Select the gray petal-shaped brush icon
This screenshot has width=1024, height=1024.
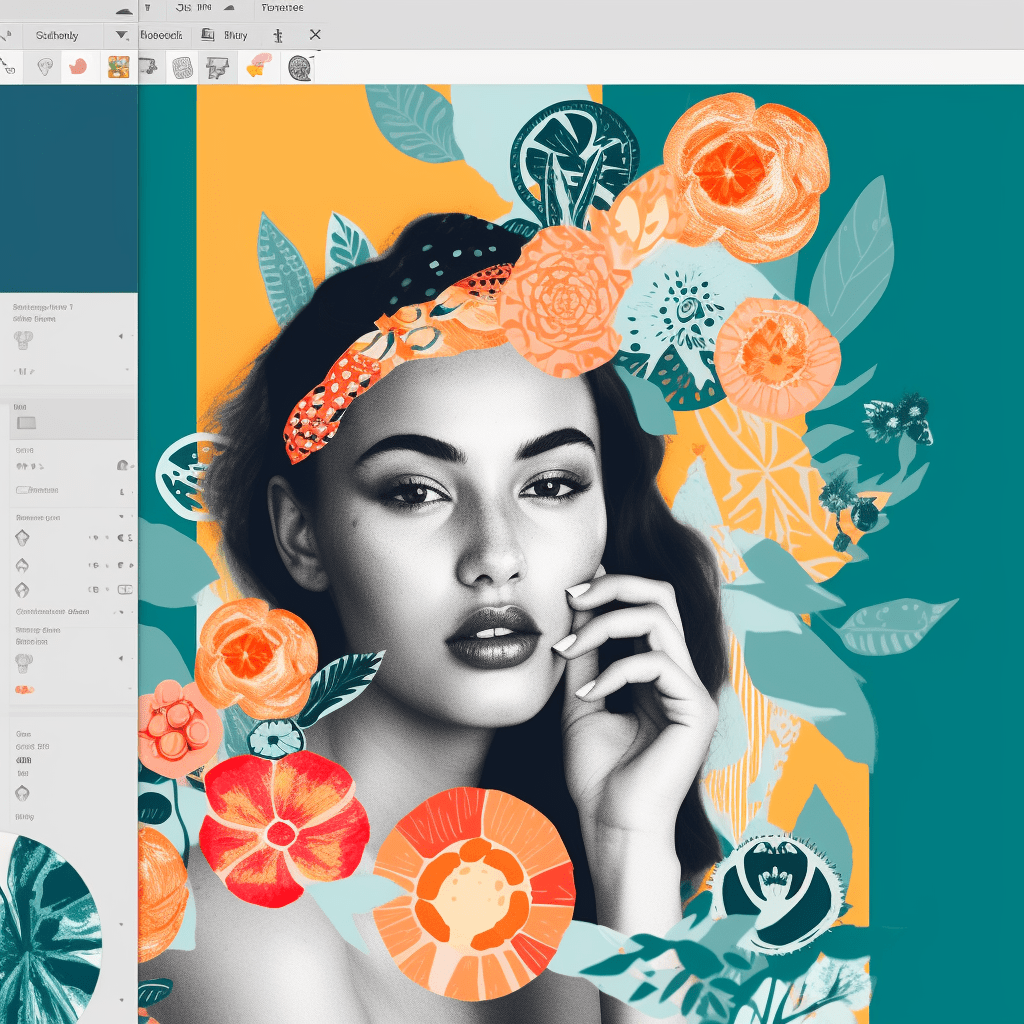pos(44,65)
